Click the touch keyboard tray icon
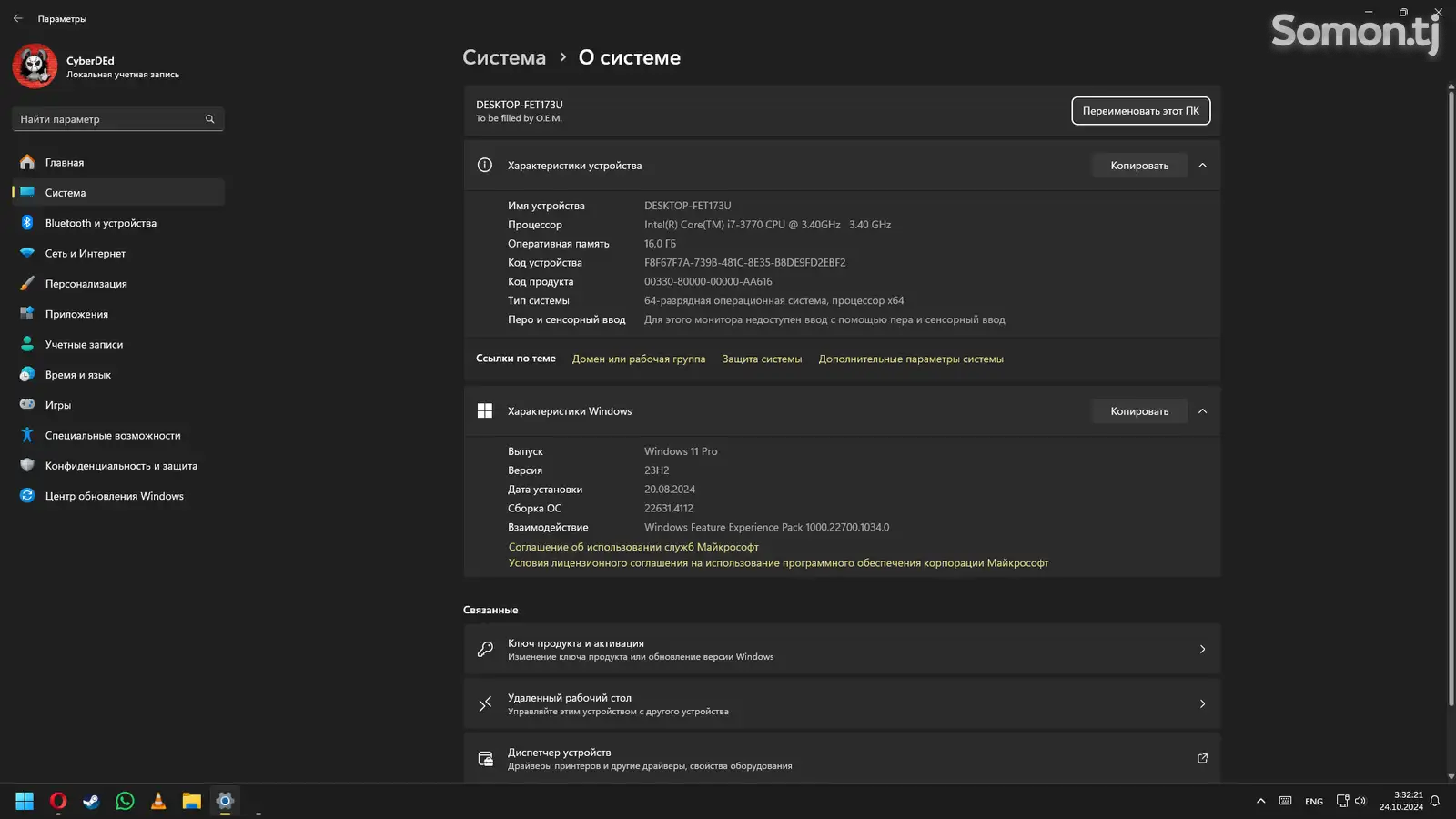1456x819 pixels. pos(1285,801)
